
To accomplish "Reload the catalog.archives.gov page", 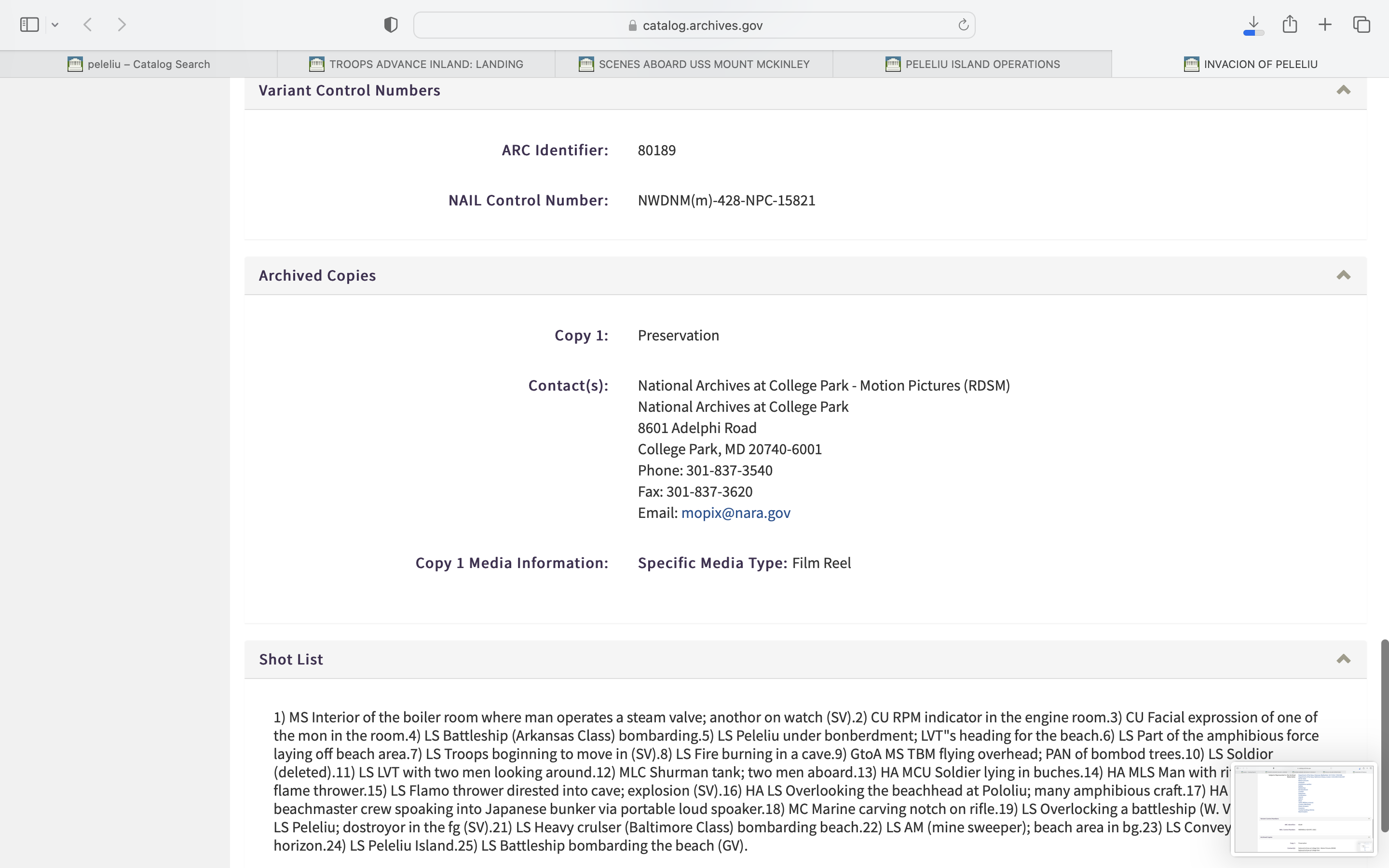I will point(963,25).
